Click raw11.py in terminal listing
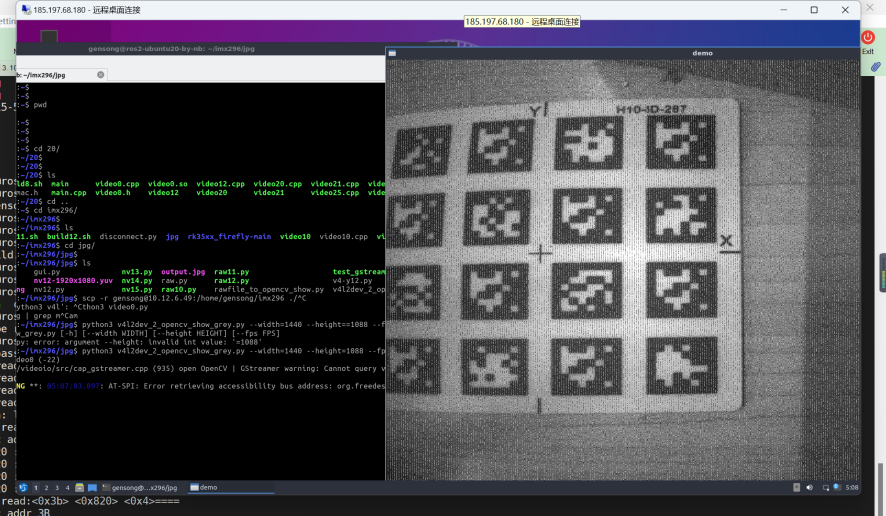Image resolution: width=886 pixels, height=516 pixels. pyautogui.click(x=231, y=272)
